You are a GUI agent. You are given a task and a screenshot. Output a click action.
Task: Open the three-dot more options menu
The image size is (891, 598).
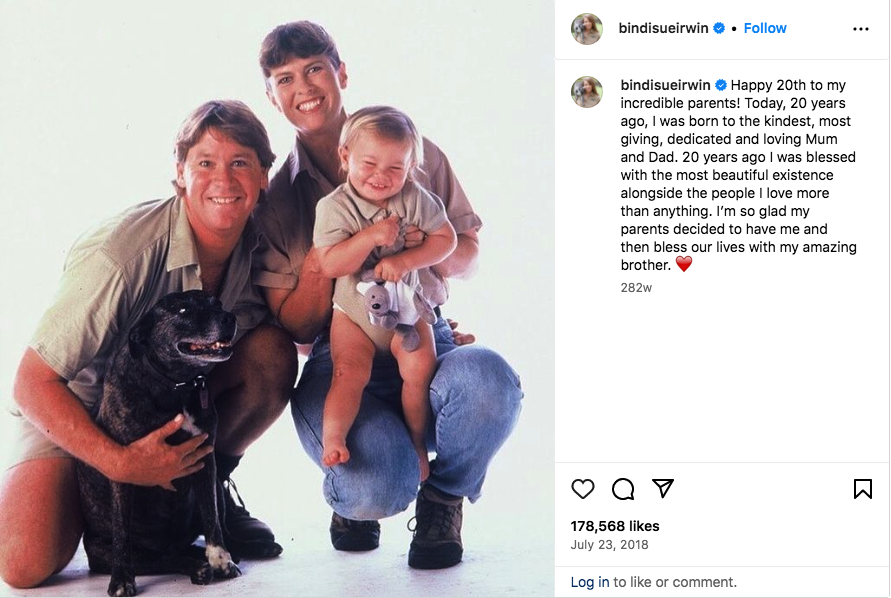[x=861, y=28]
